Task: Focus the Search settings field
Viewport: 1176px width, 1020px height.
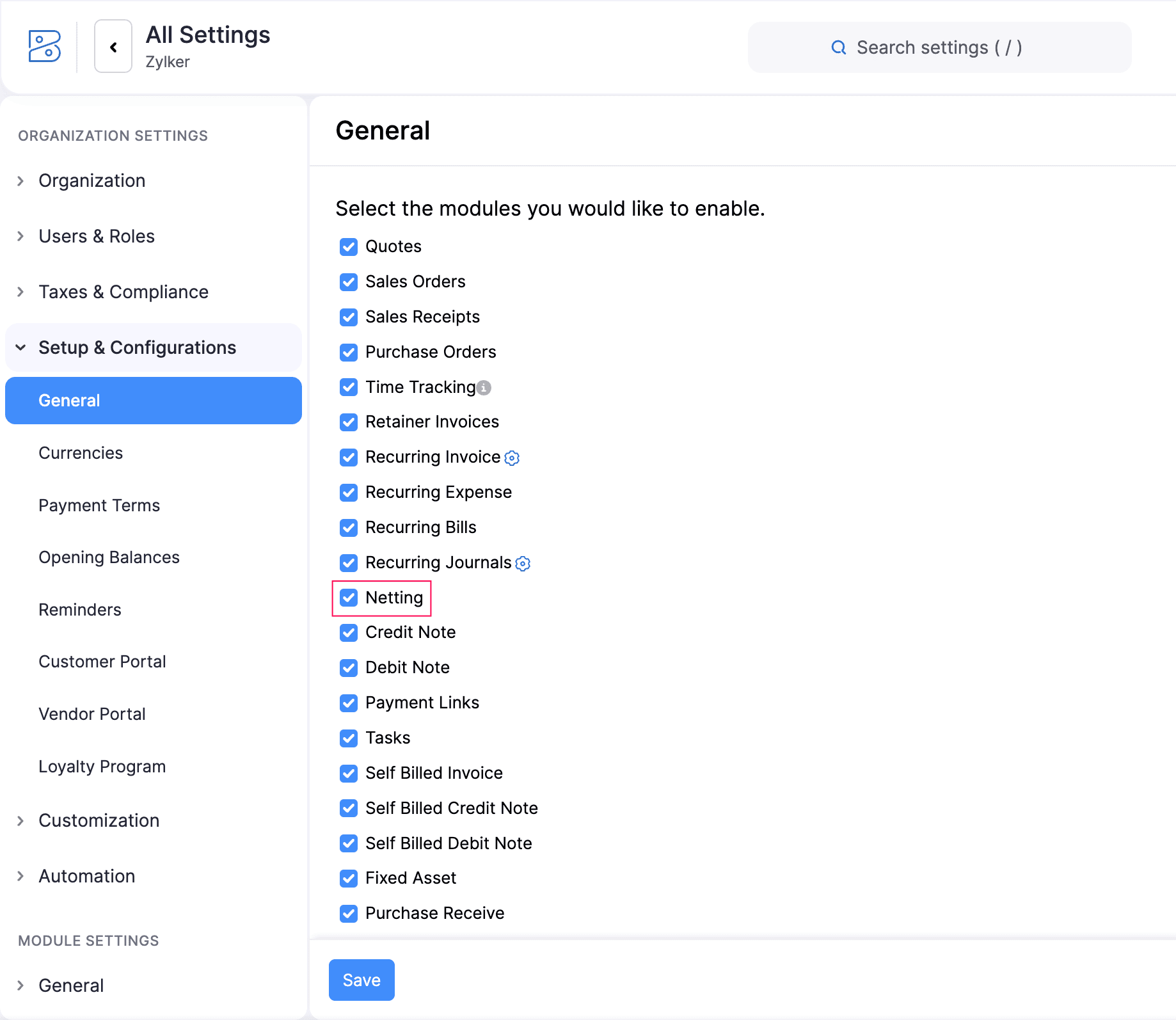Action: point(939,47)
